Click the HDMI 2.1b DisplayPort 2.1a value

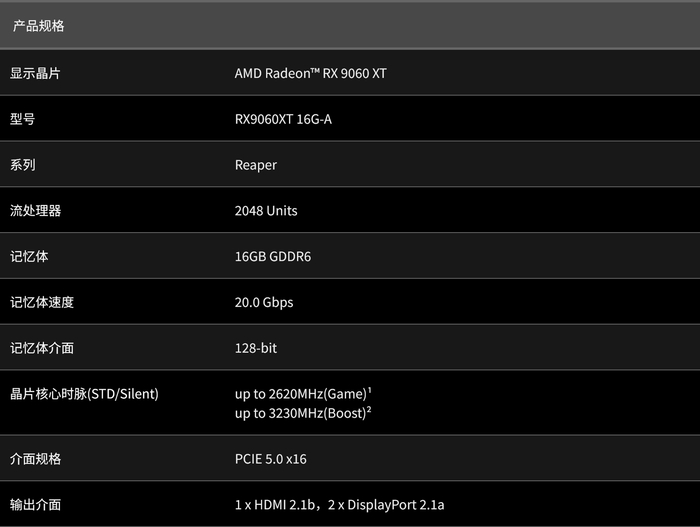[x=339, y=505]
